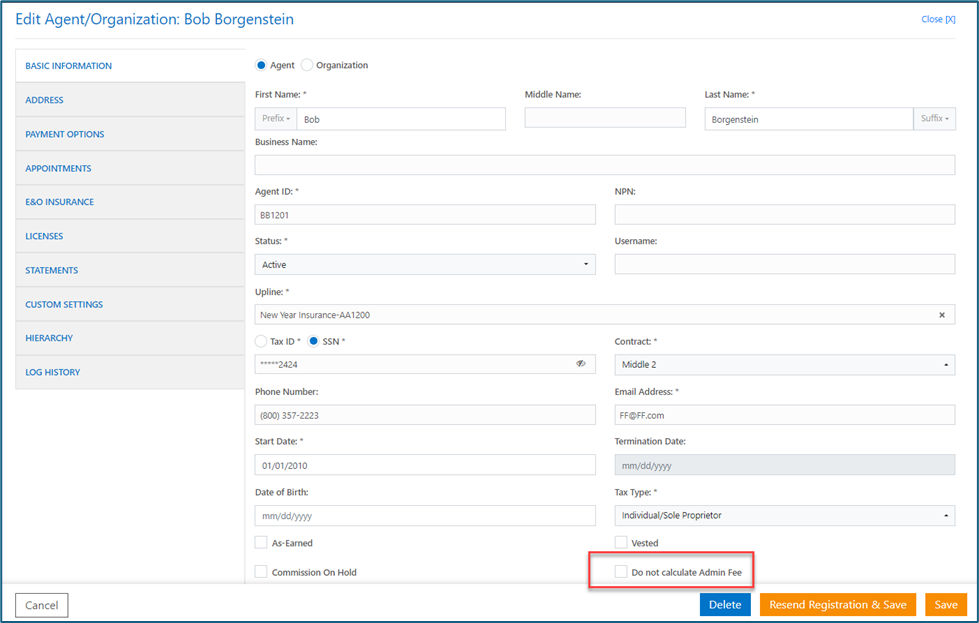Close the dialog via Close [X] link
Viewport: 979px width, 623px height.
[938, 19]
